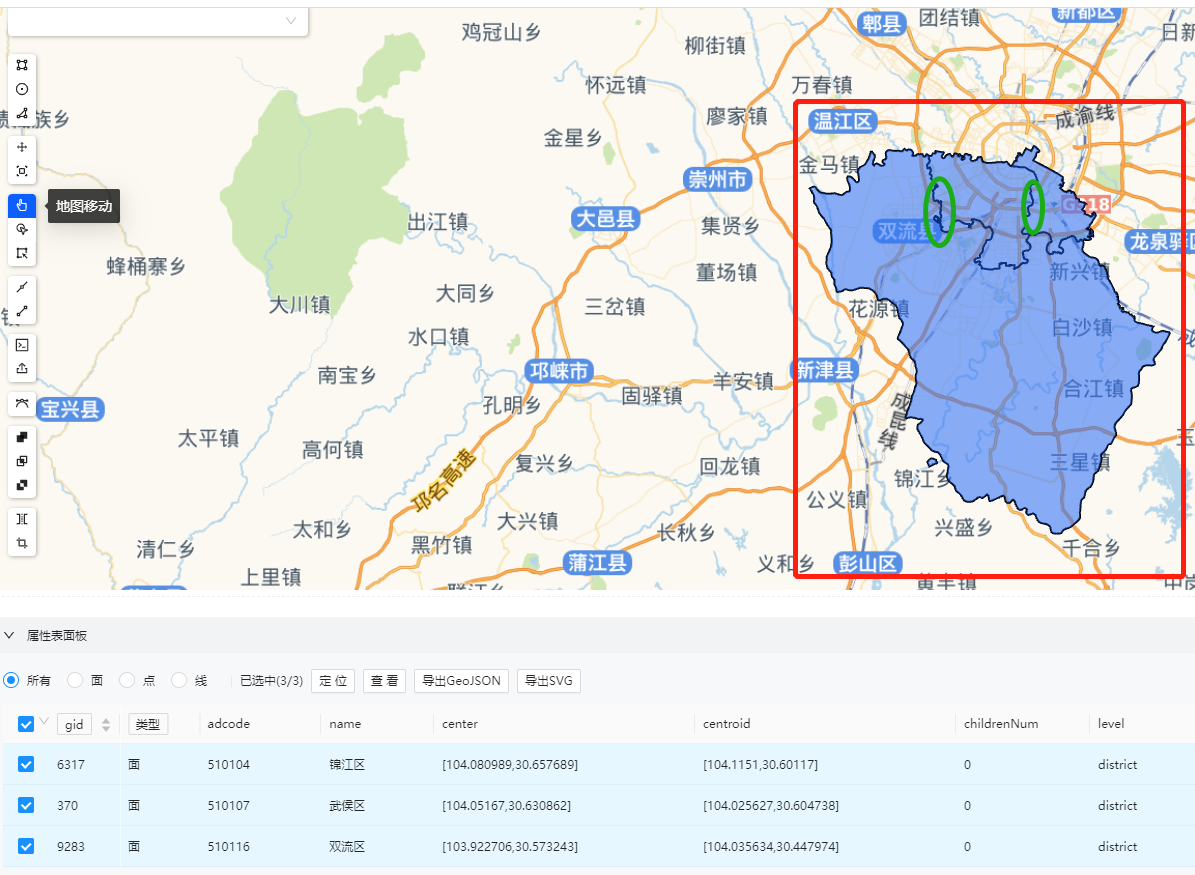Screen dimensions: 1195x875
Task: Click the childrenNum column header
Action: pyautogui.click(x=1001, y=723)
